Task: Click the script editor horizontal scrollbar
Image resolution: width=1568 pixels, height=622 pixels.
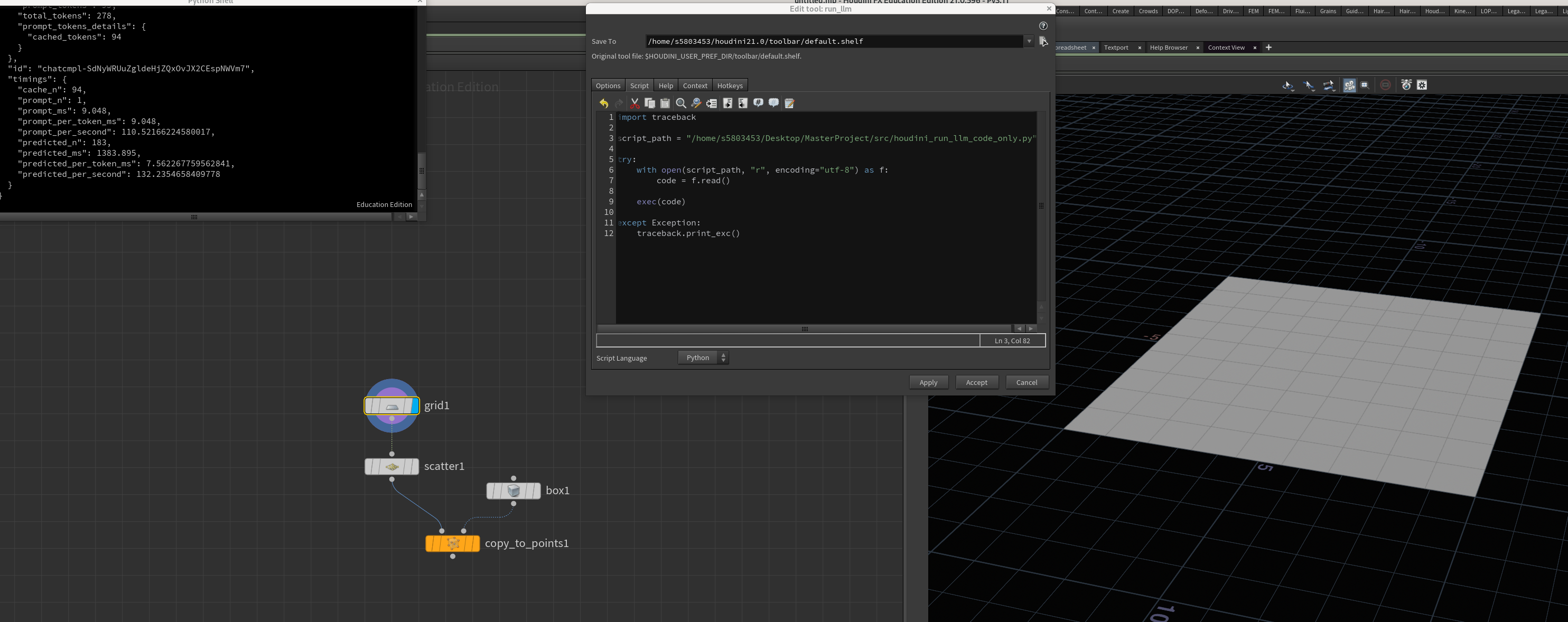Action: point(805,328)
